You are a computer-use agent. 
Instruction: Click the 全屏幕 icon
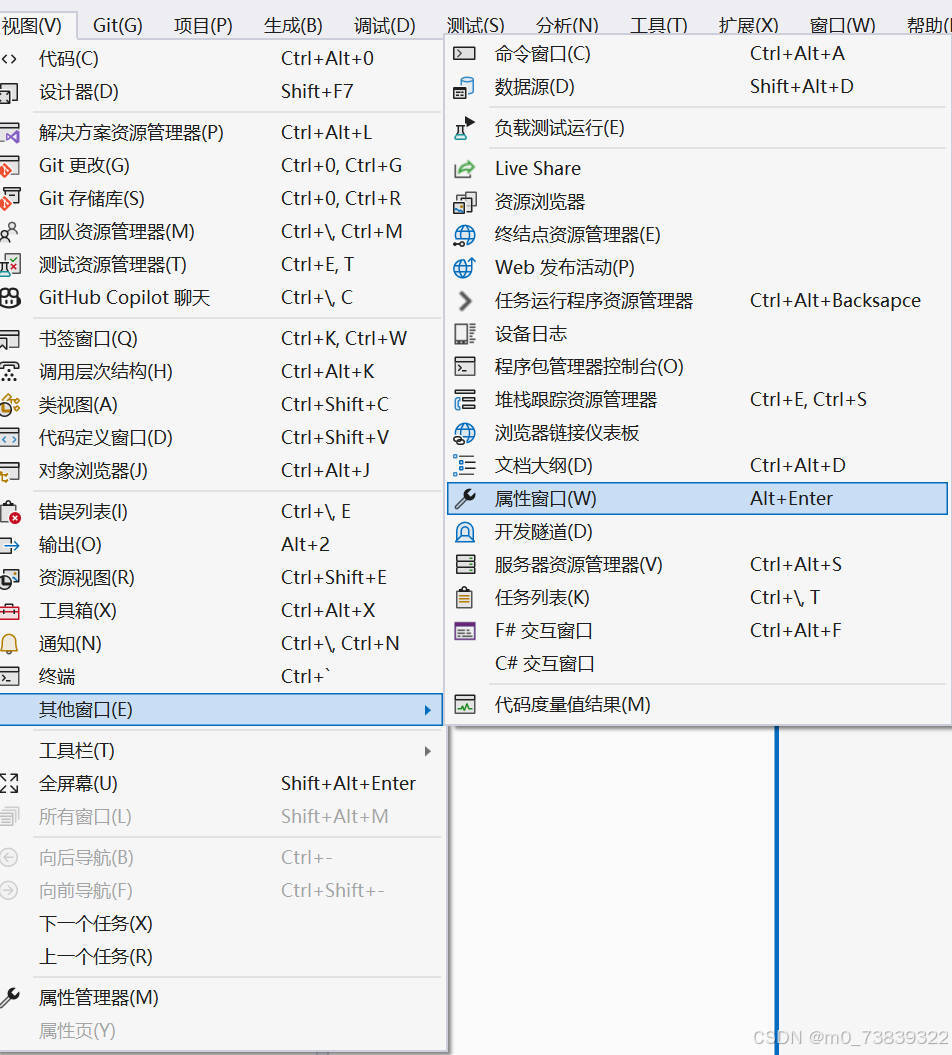coord(9,783)
